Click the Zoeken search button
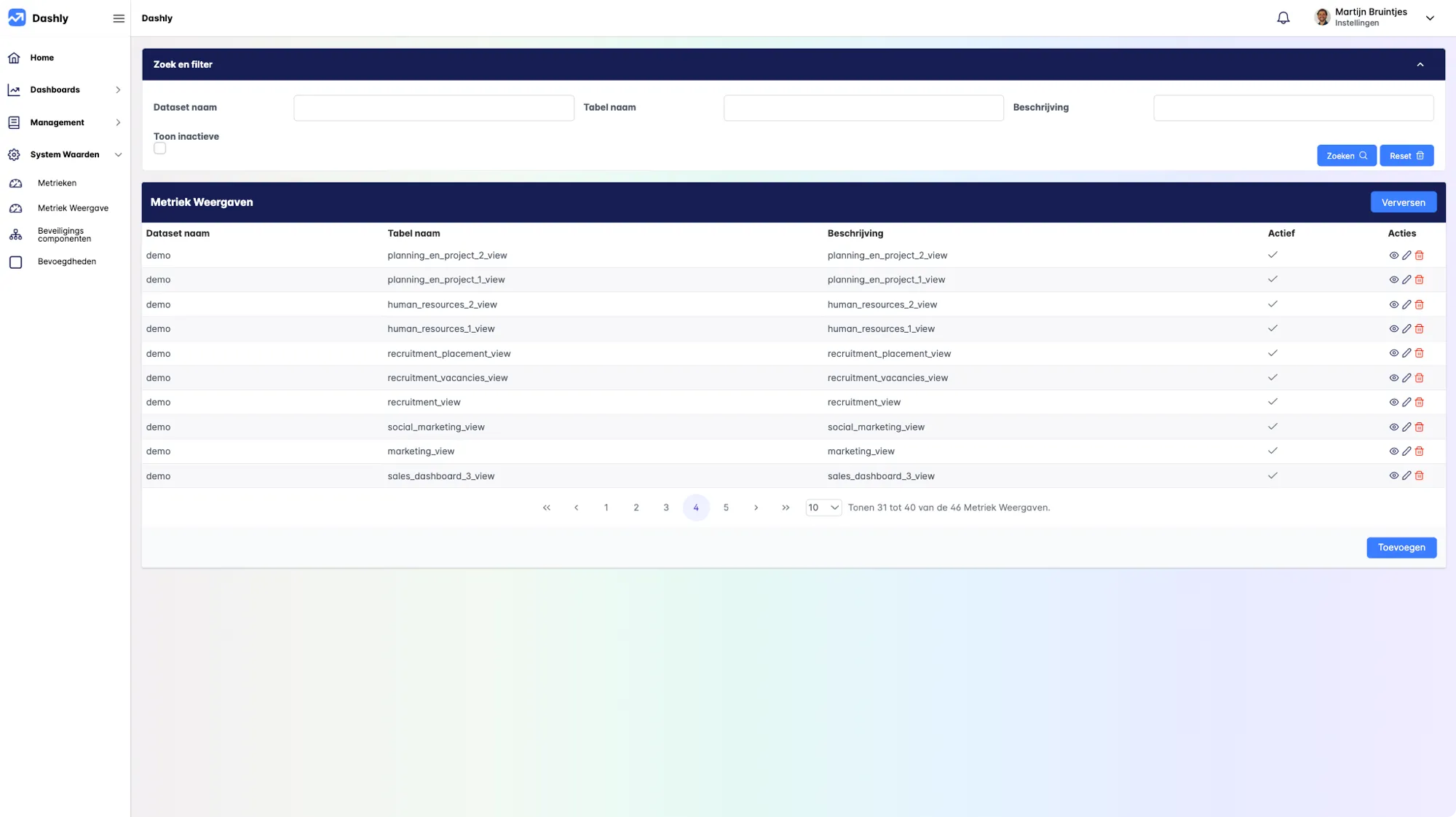This screenshot has height=817, width=1456. pos(1346,156)
